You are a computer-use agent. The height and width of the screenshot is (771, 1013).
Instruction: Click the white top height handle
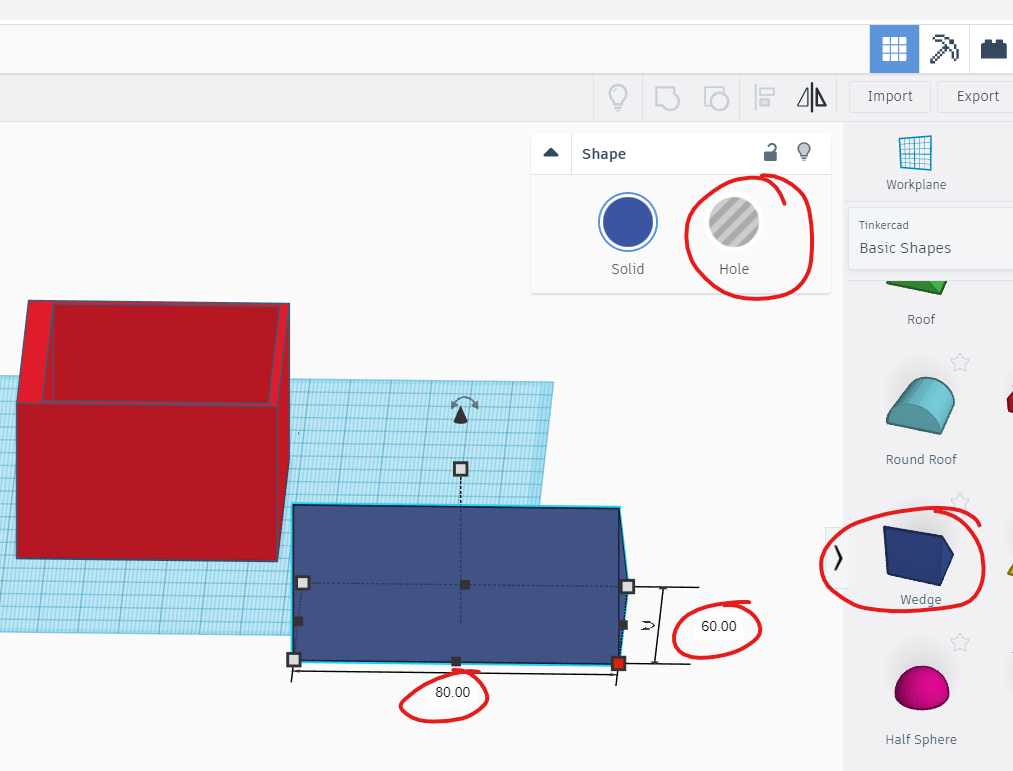[x=460, y=469]
